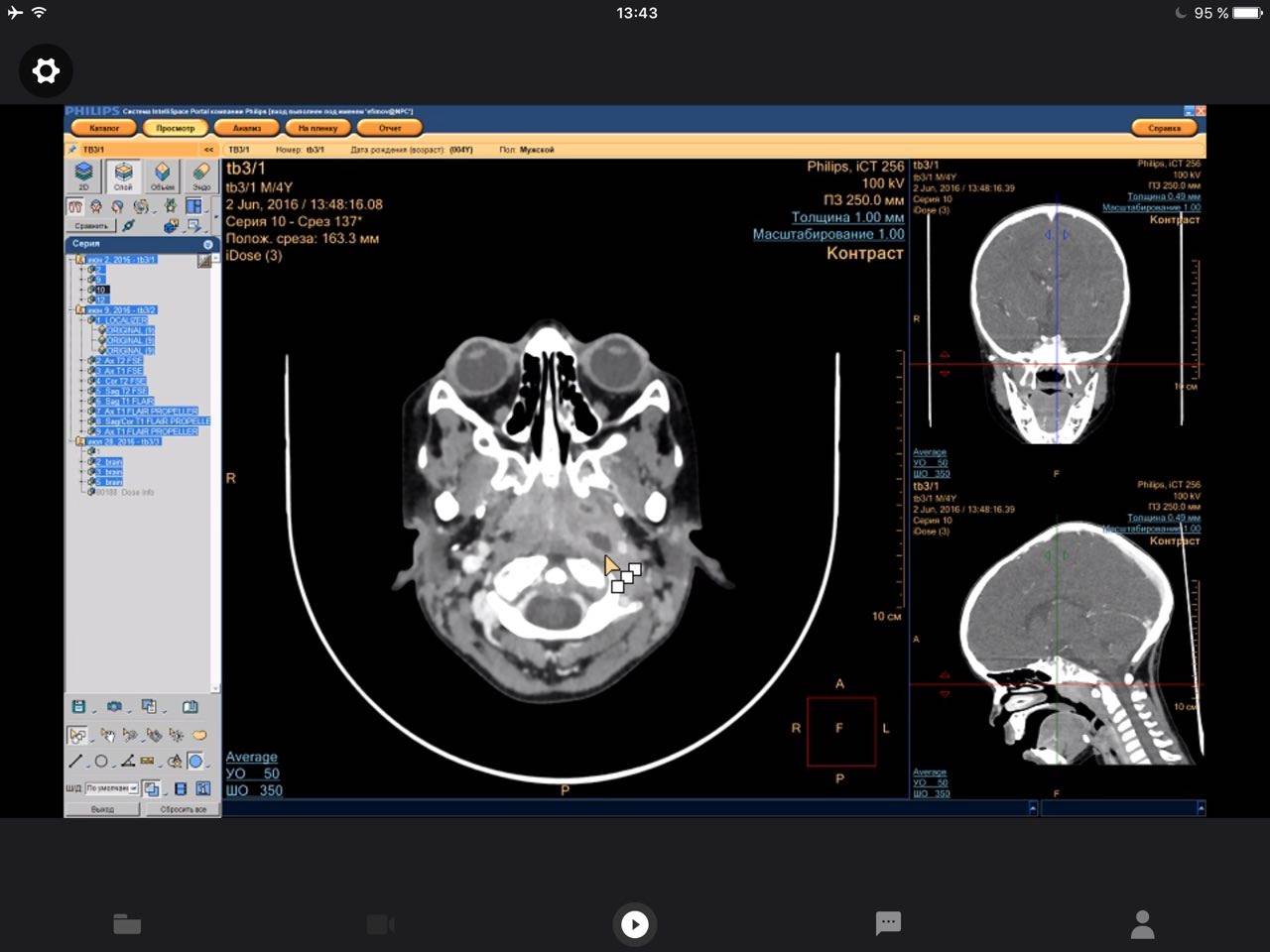Click the copy images icon

coord(149,706)
